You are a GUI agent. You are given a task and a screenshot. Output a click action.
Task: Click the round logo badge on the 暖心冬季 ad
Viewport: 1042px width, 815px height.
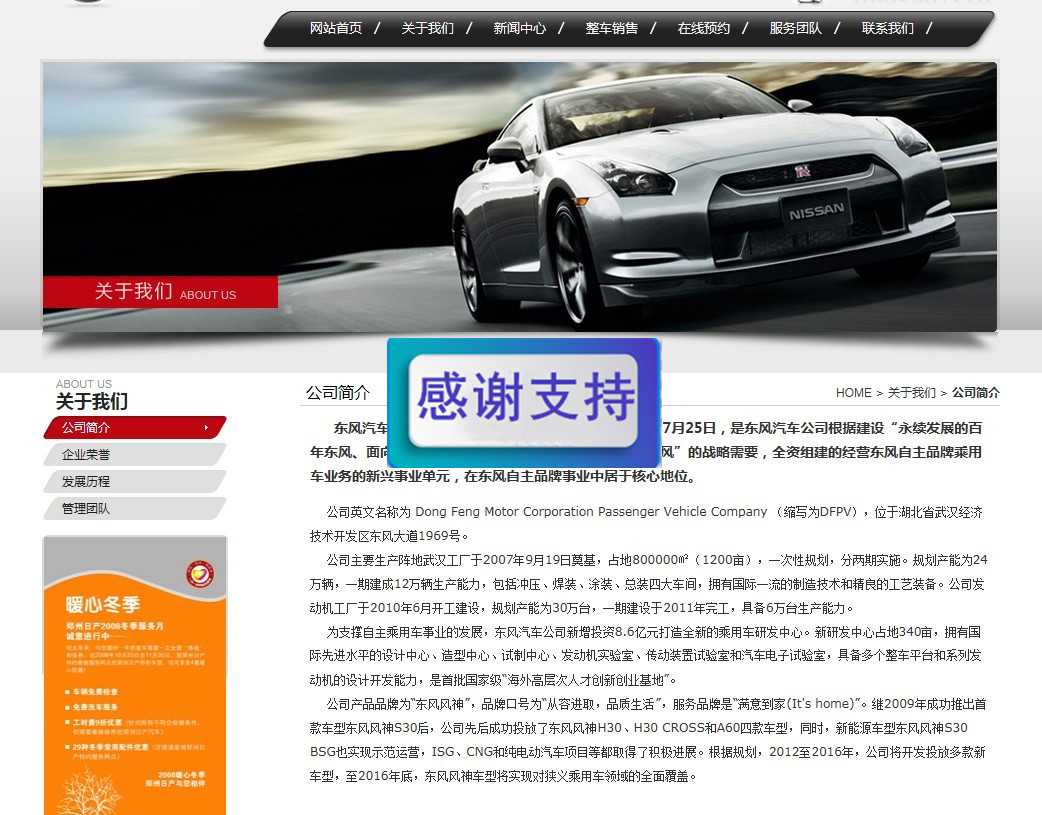[200, 574]
